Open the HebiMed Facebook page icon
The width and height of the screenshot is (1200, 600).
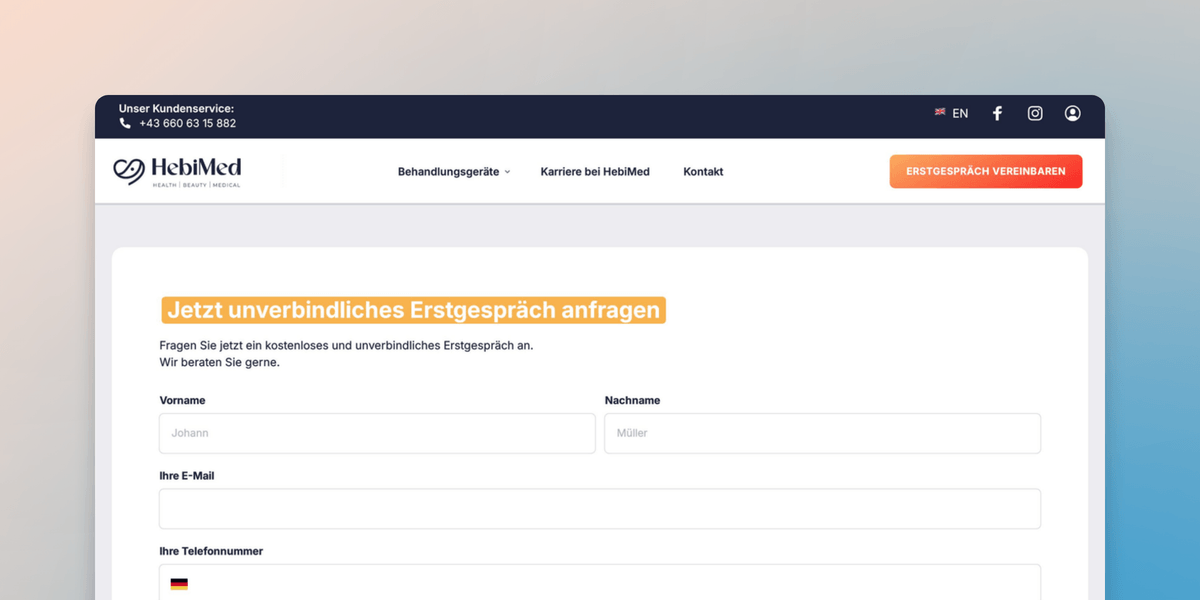click(997, 113)
